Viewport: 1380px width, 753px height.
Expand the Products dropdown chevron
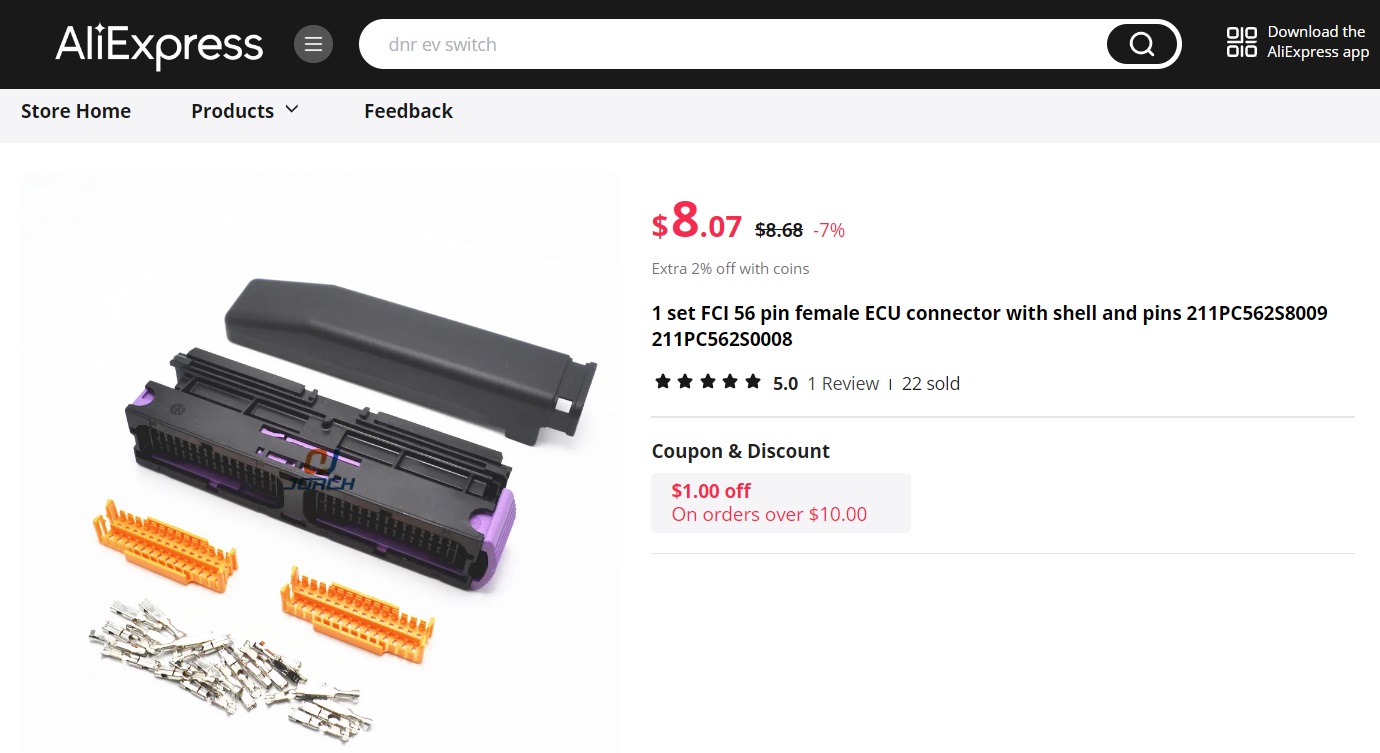(292, 109)
